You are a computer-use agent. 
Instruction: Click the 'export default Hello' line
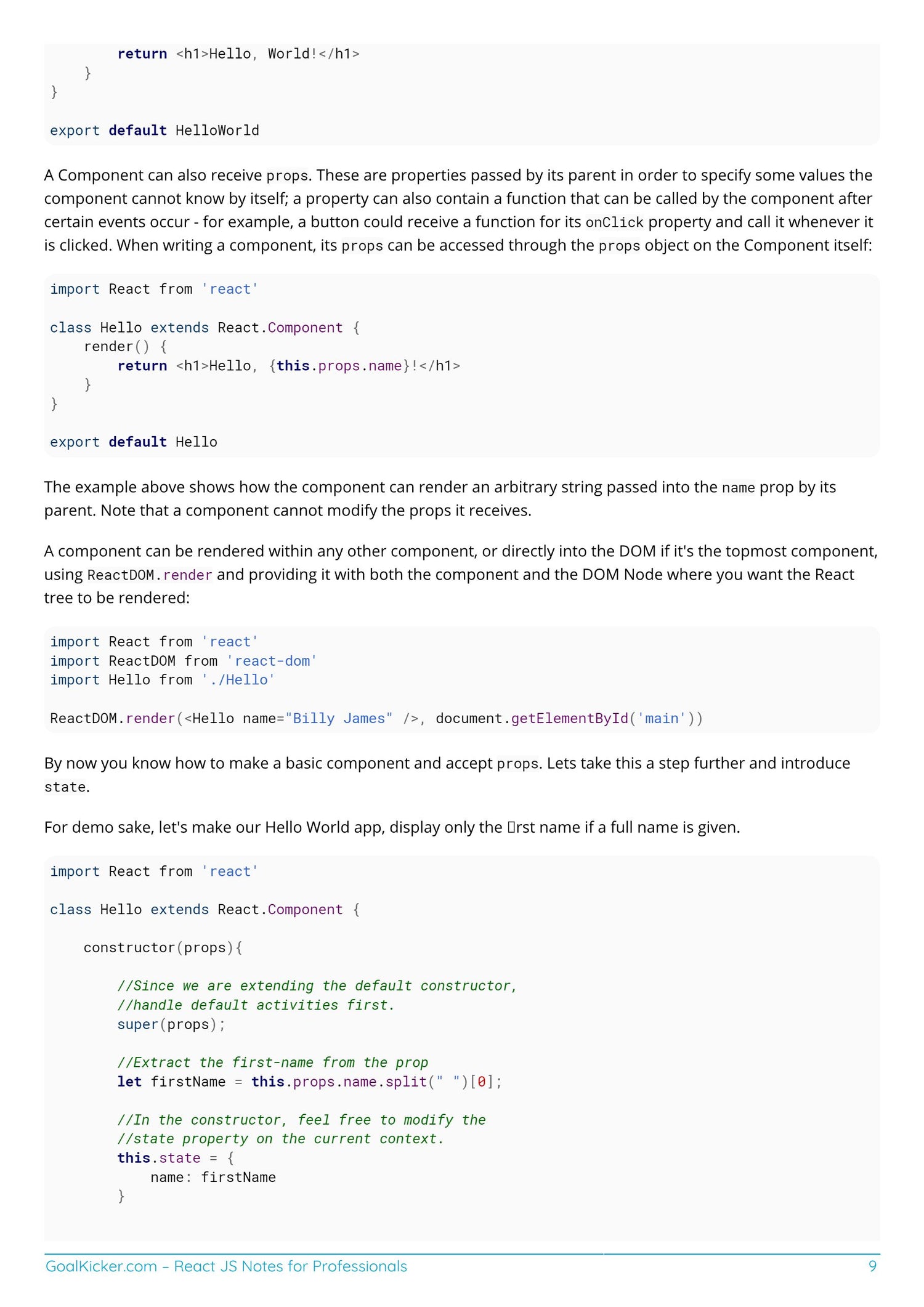point(133,442)
